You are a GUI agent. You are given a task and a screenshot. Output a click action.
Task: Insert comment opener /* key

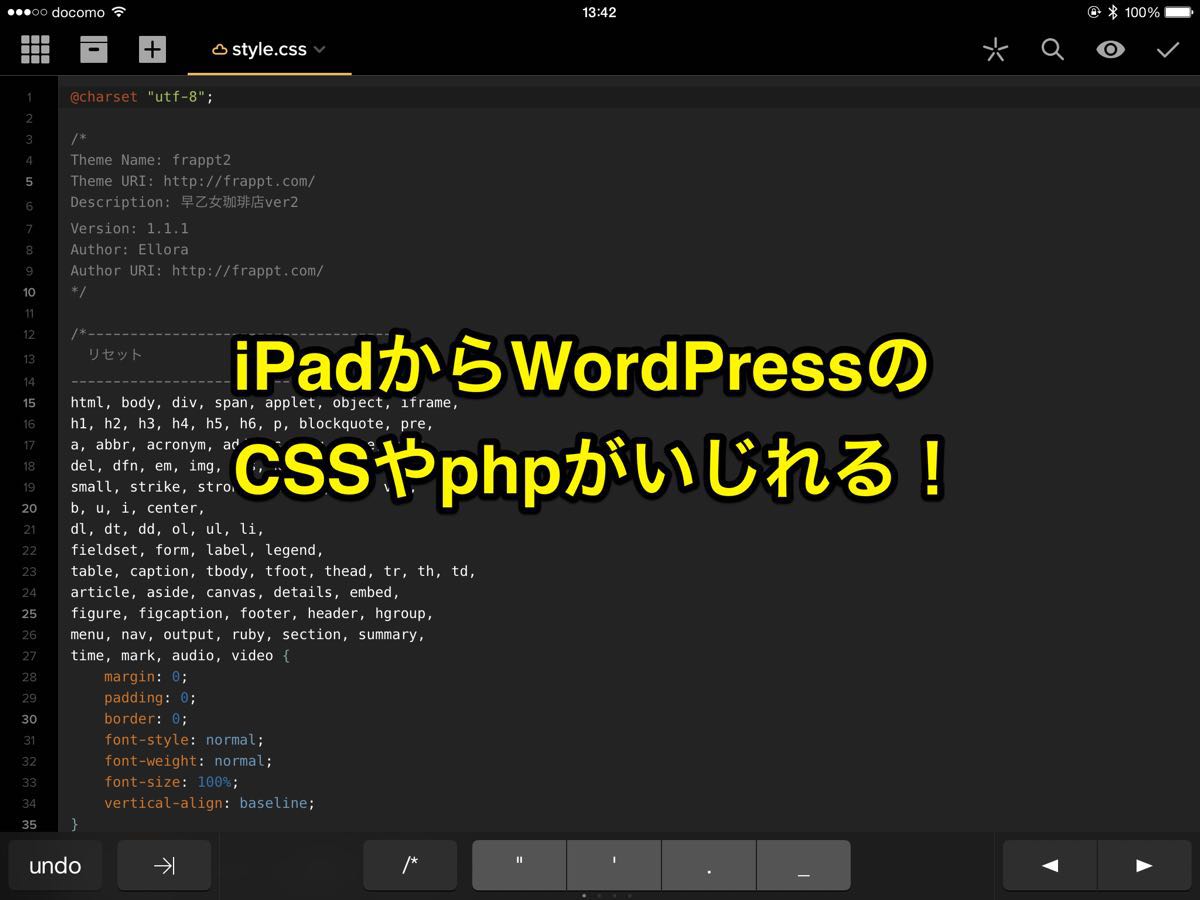pos(410,865)
